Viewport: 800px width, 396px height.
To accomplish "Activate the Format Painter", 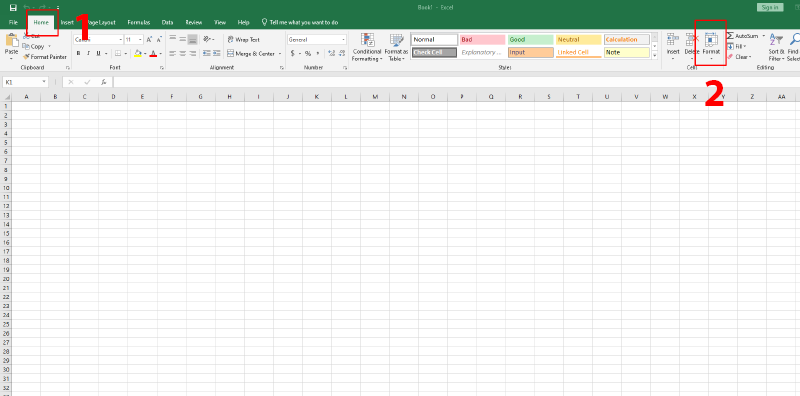I will [45, 57].
